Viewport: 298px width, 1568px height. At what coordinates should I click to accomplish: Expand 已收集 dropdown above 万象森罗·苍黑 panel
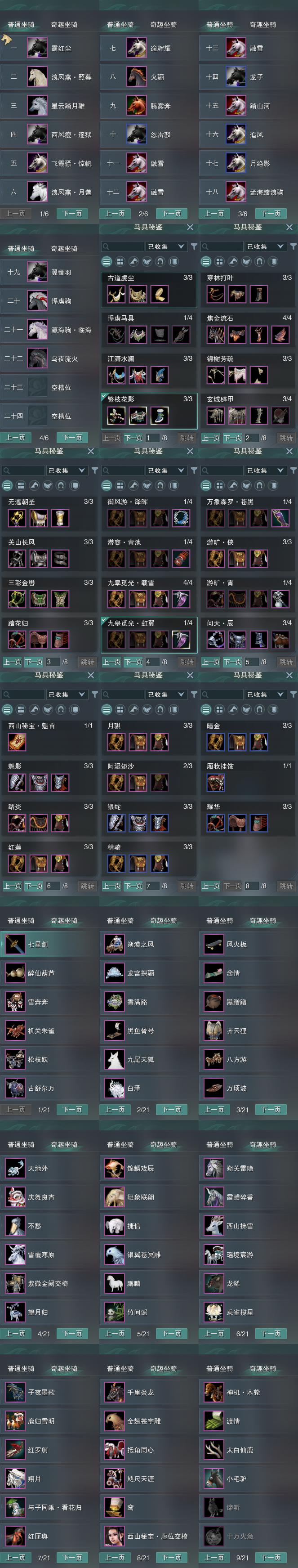265,470
